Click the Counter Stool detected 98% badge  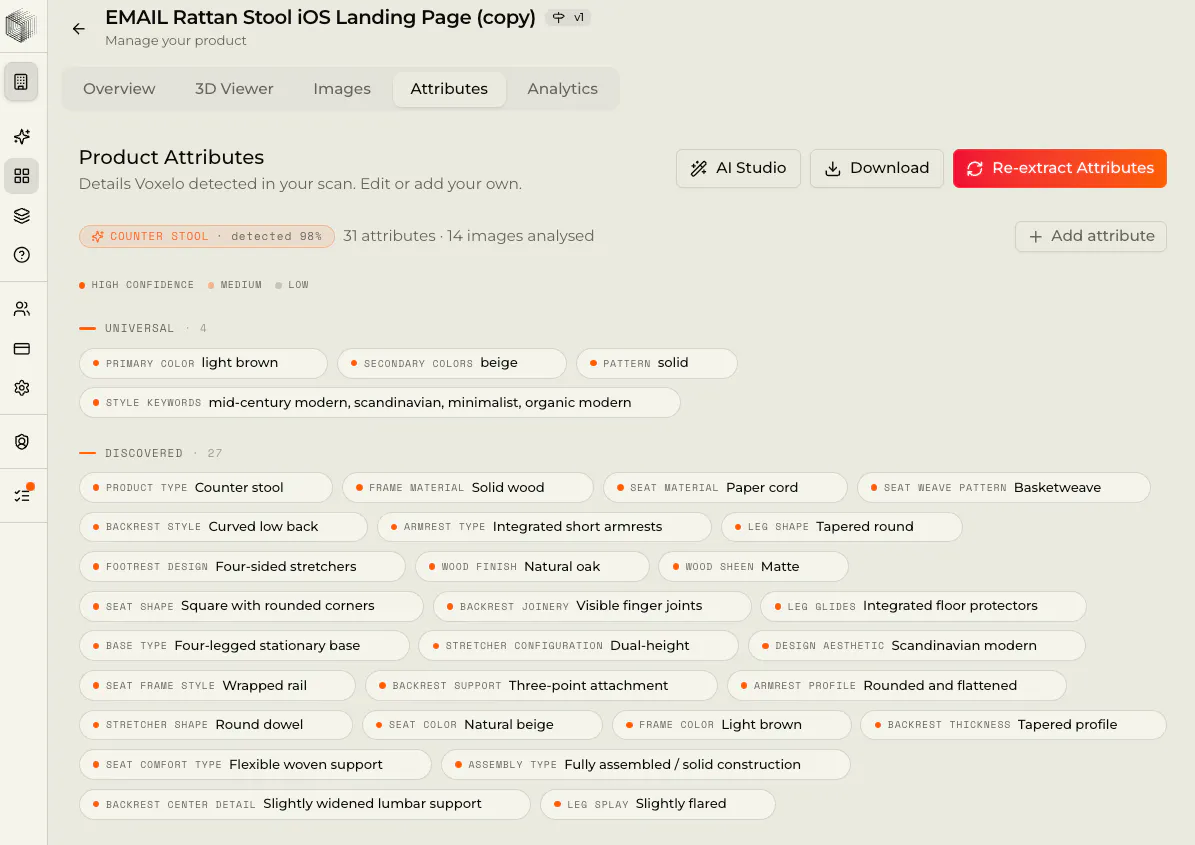207,236
